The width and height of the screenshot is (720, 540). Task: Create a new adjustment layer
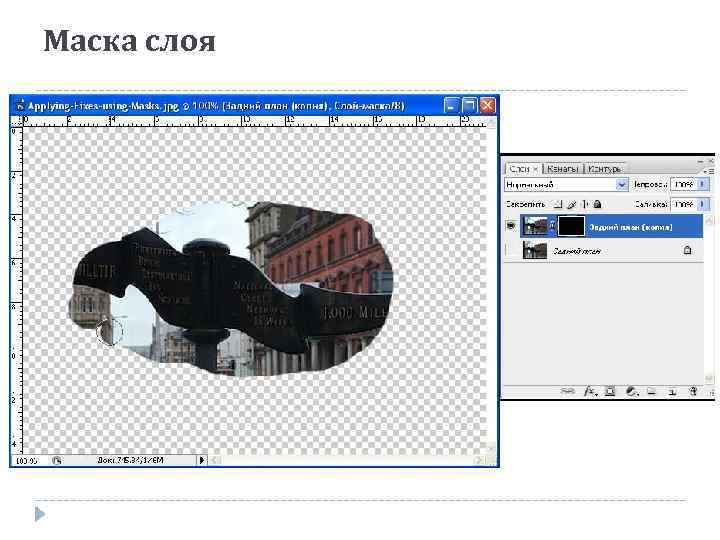632,391
